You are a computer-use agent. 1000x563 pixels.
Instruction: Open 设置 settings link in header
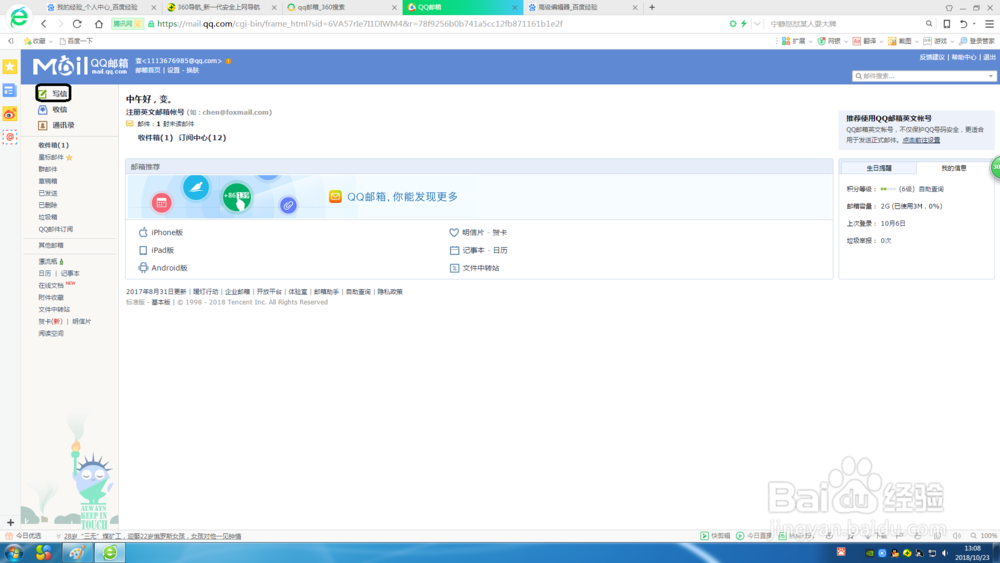(x=173, y=70)
